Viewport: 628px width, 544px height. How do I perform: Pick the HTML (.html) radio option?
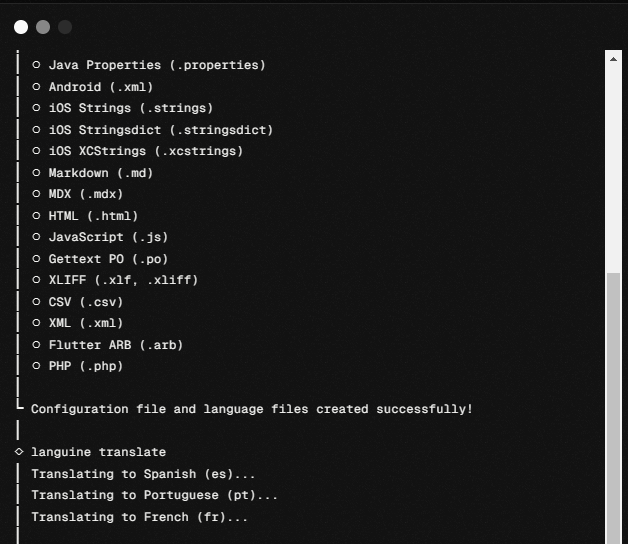pyautogui.click(x=37, y=216)
